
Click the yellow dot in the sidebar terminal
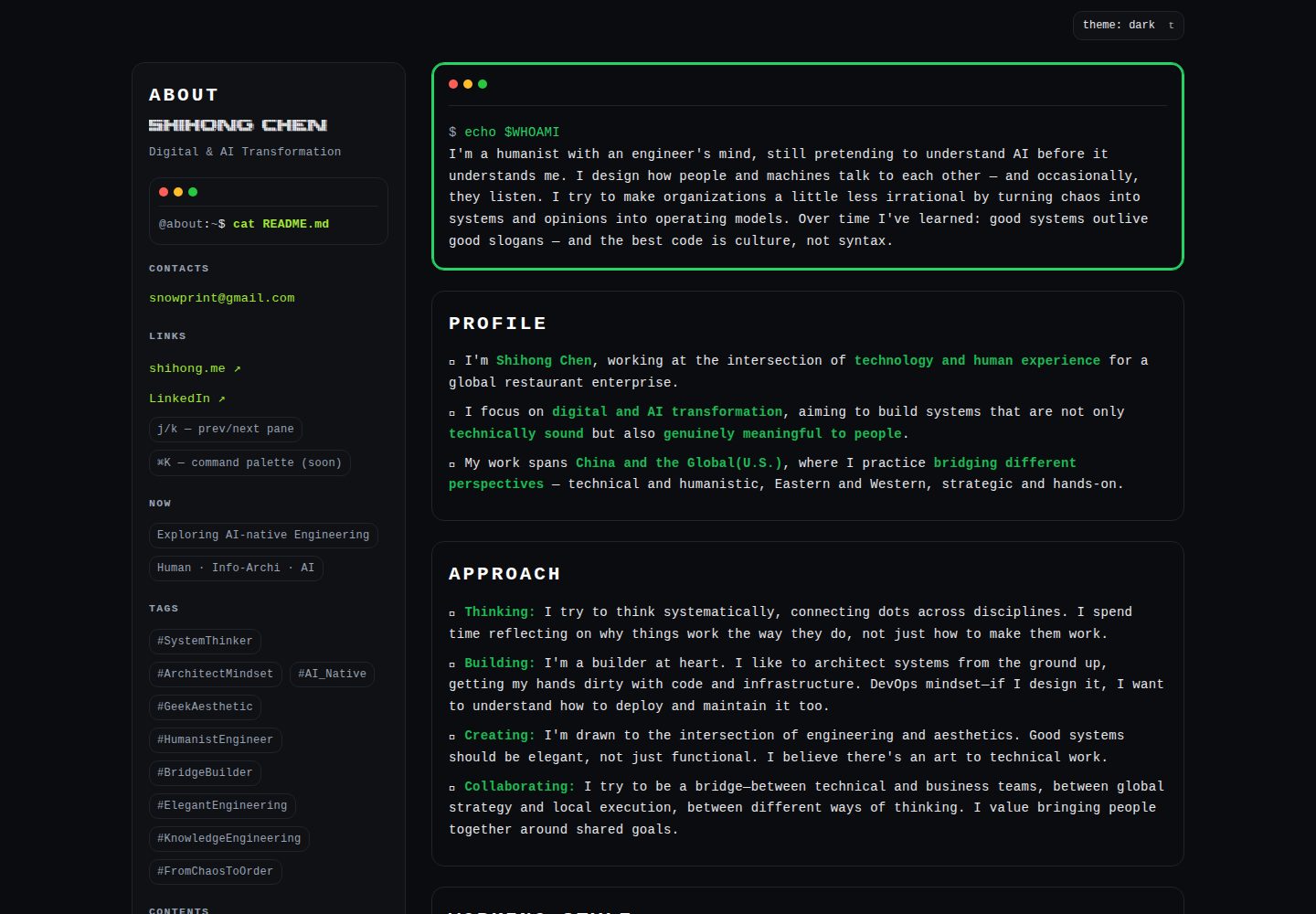pos(178,192)
